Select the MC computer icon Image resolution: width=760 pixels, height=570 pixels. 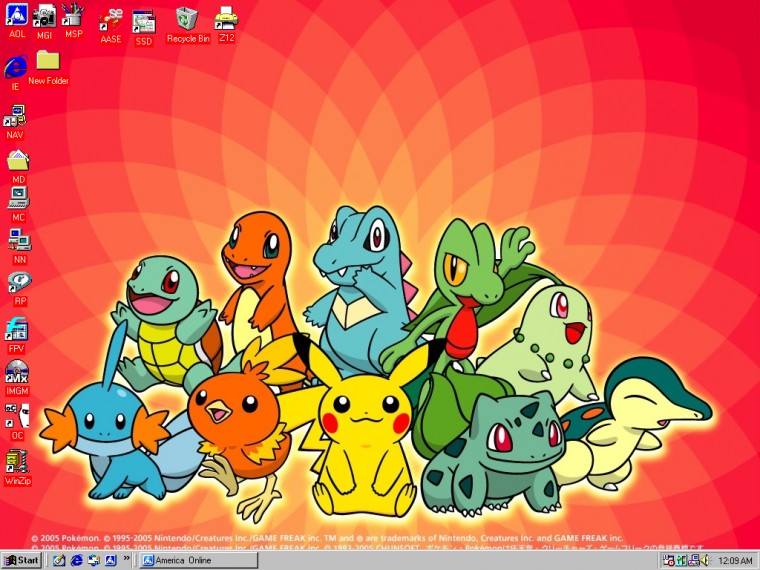click(x=18, y=204)
